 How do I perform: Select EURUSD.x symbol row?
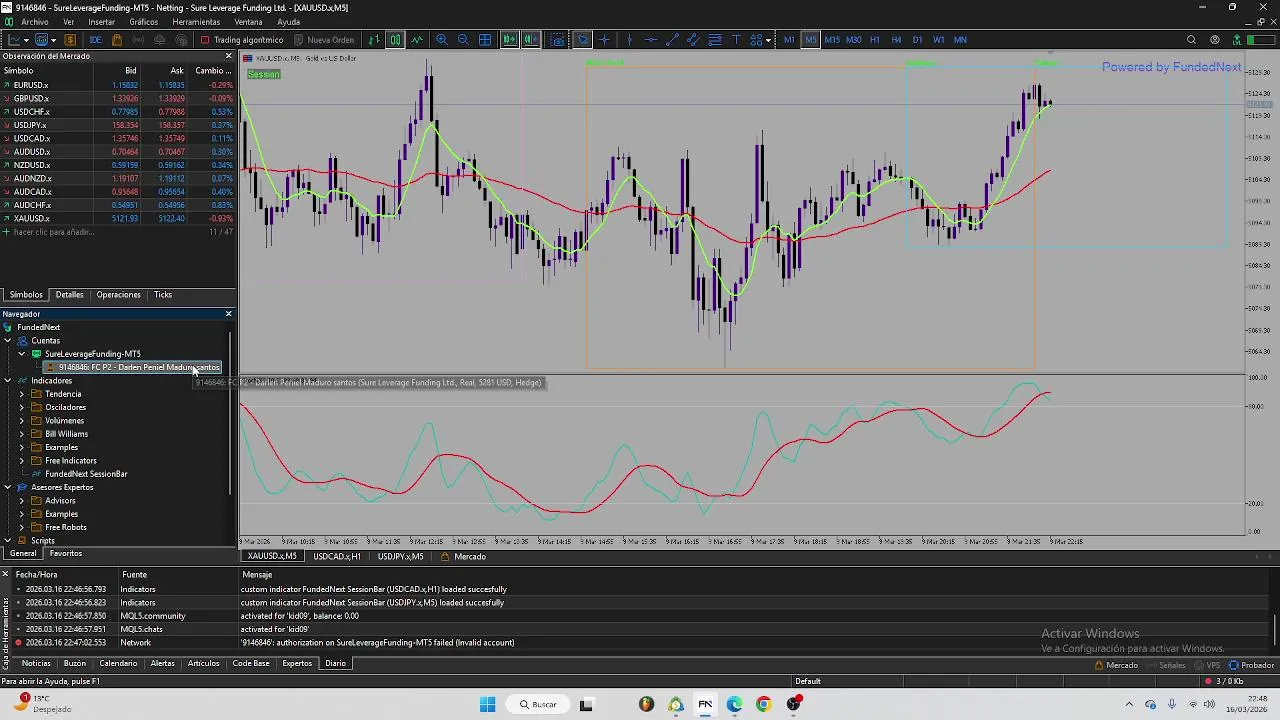pyautogui.click(x=118, y=85)
